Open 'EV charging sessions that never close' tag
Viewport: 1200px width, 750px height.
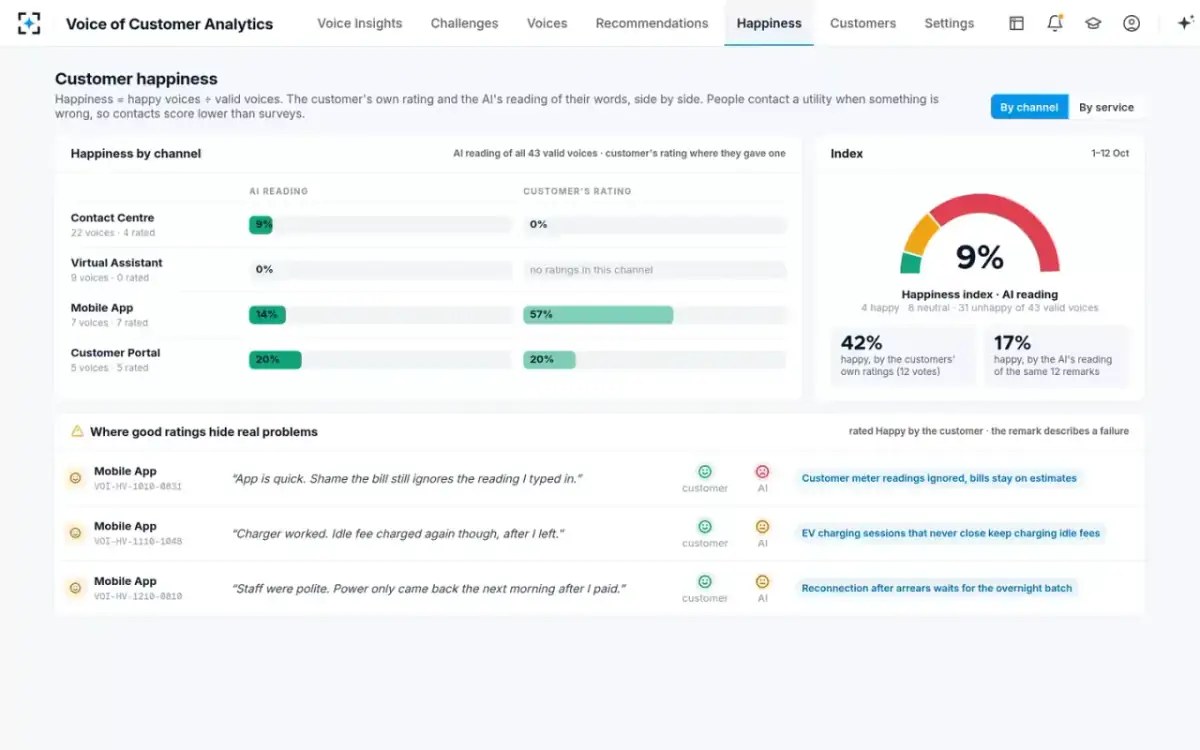tap(951, 533)
